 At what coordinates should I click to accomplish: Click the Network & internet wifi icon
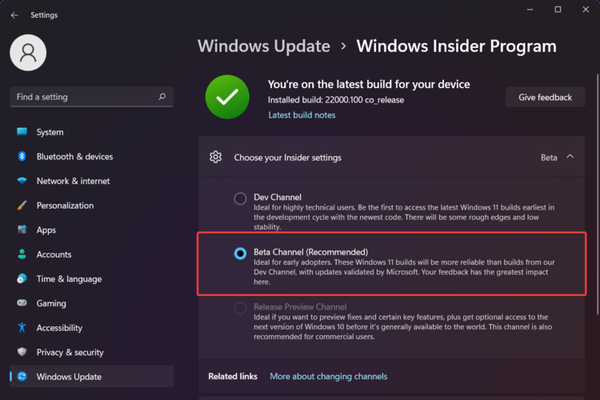coord(21,181)
